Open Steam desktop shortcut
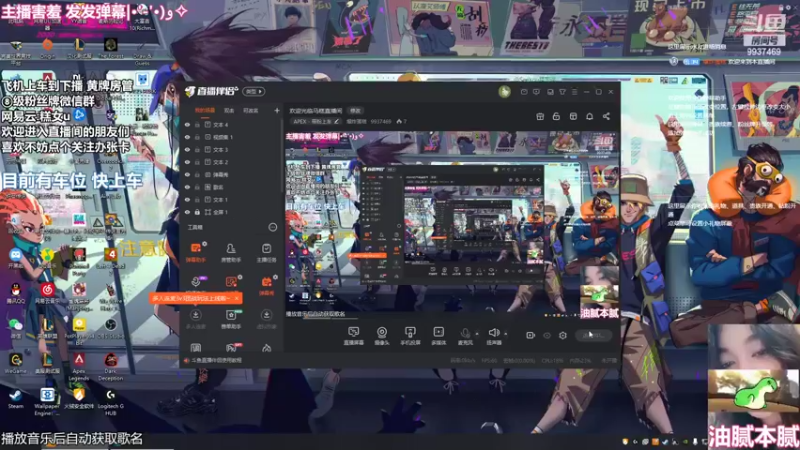This screenshot has height=450, width=800. point(15,399)
